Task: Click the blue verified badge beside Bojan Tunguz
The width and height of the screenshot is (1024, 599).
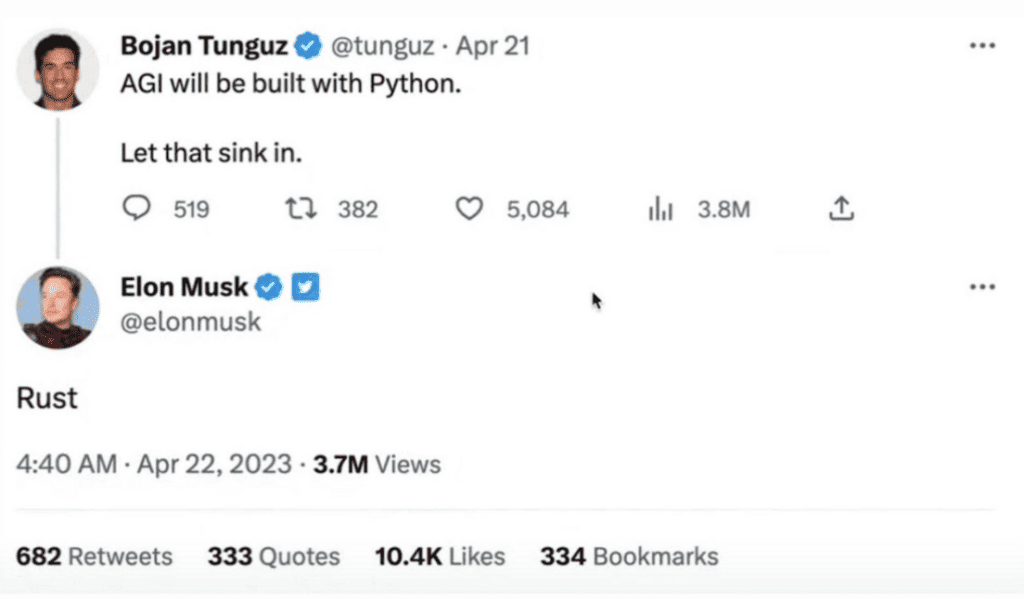Action: (x=308, y=45)
